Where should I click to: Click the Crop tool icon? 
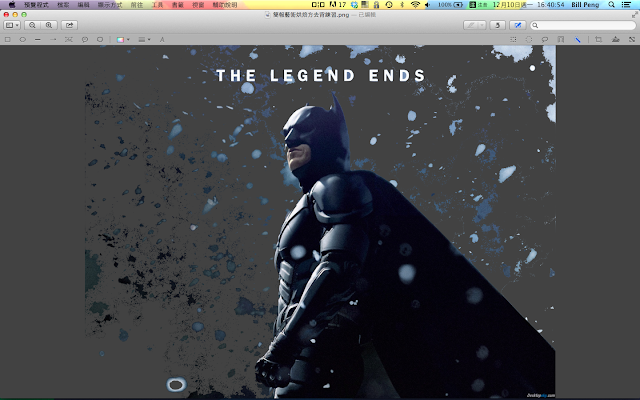point(598,40)
